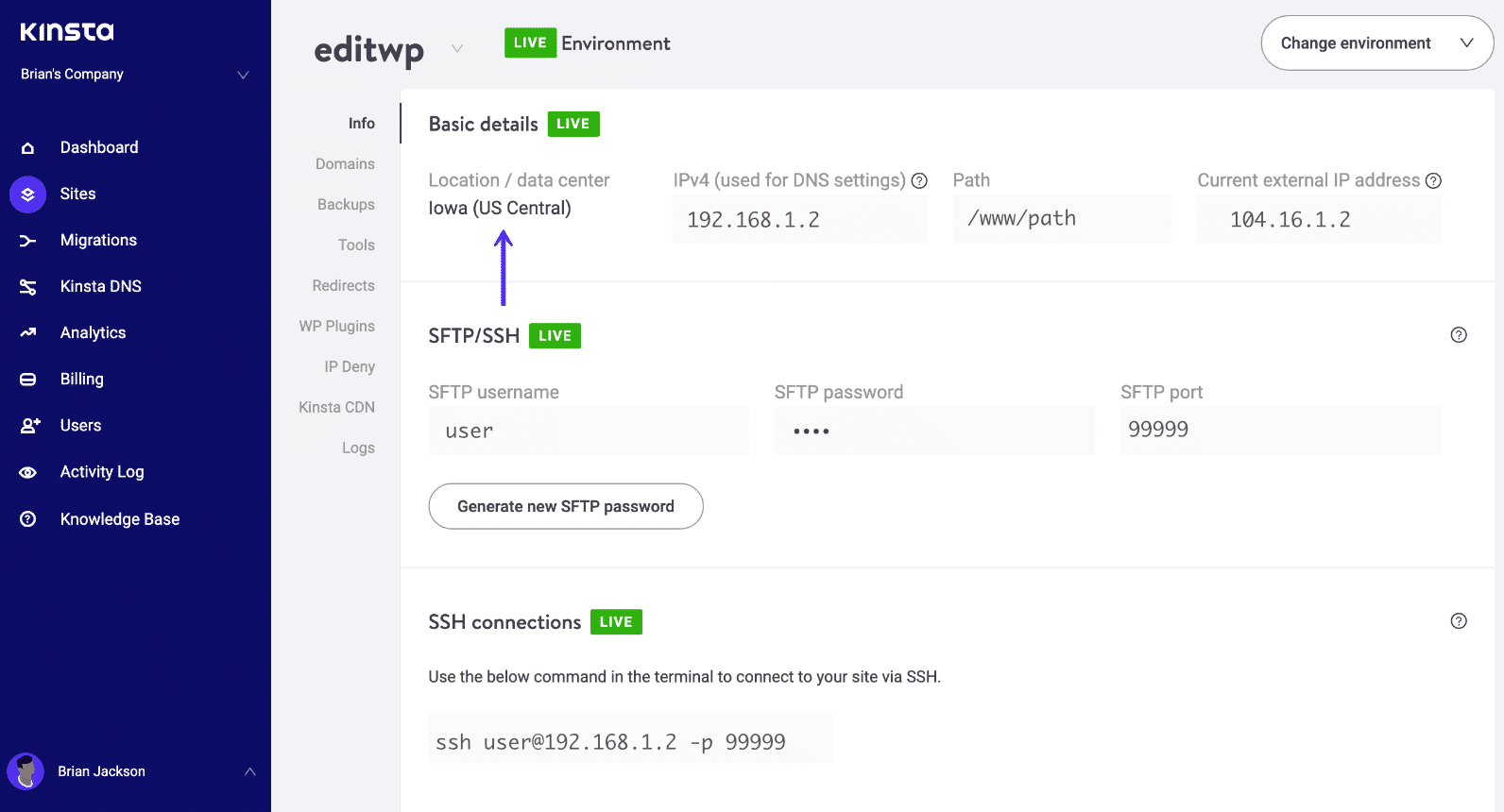1504x812 pixels.
Task: Click the Activity Log eye icon
Action: 28,472
